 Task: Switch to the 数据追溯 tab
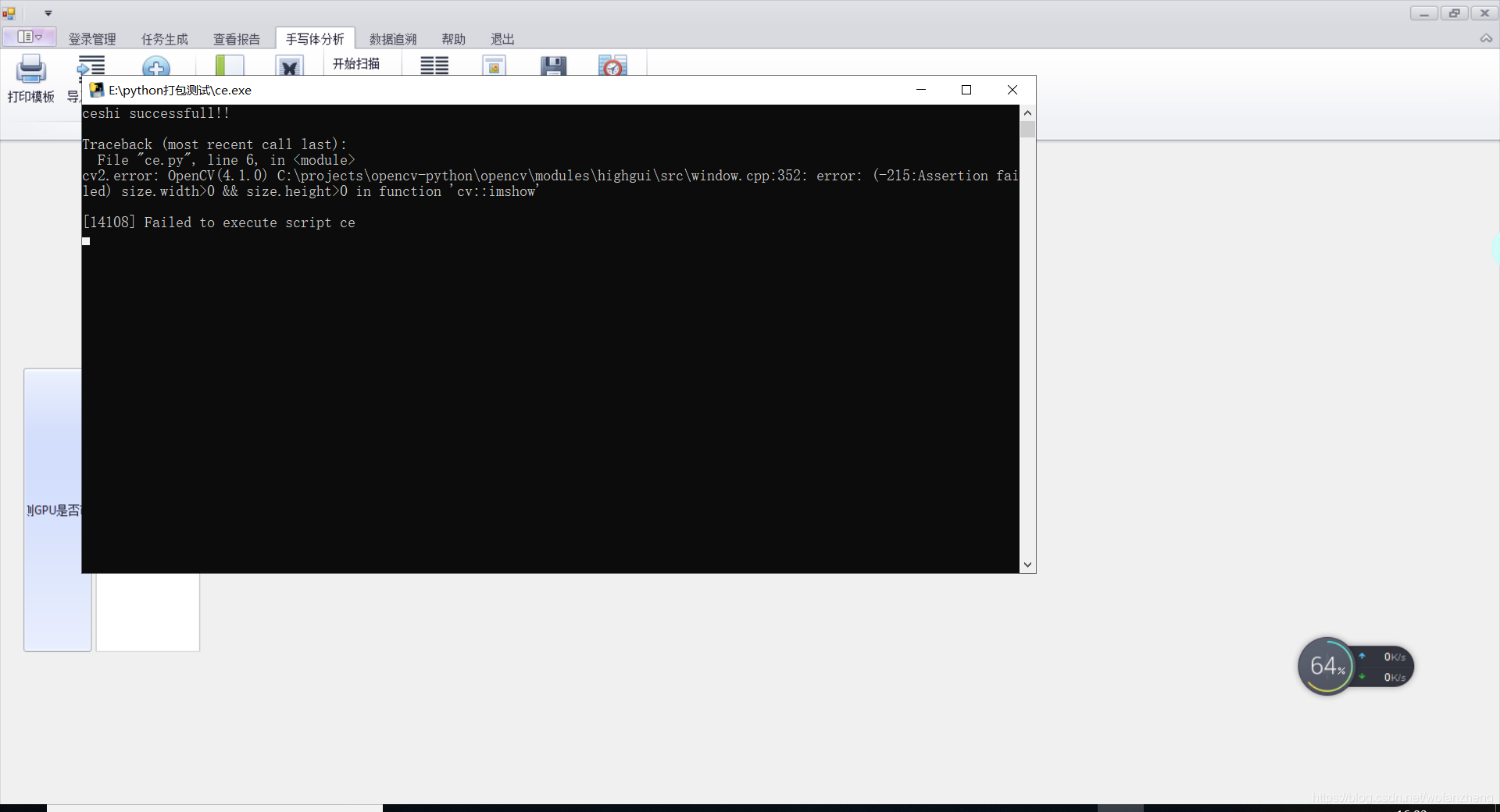pyautogui.click(x=393, y=39)
